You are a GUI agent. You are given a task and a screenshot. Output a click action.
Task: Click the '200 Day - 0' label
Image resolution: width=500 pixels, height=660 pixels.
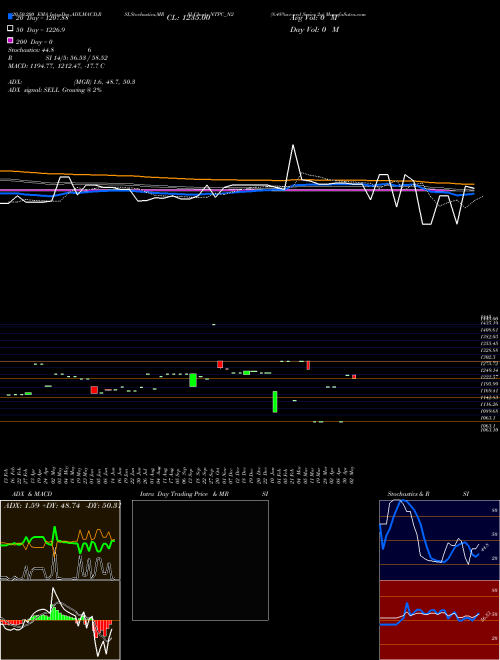point(35,42)
